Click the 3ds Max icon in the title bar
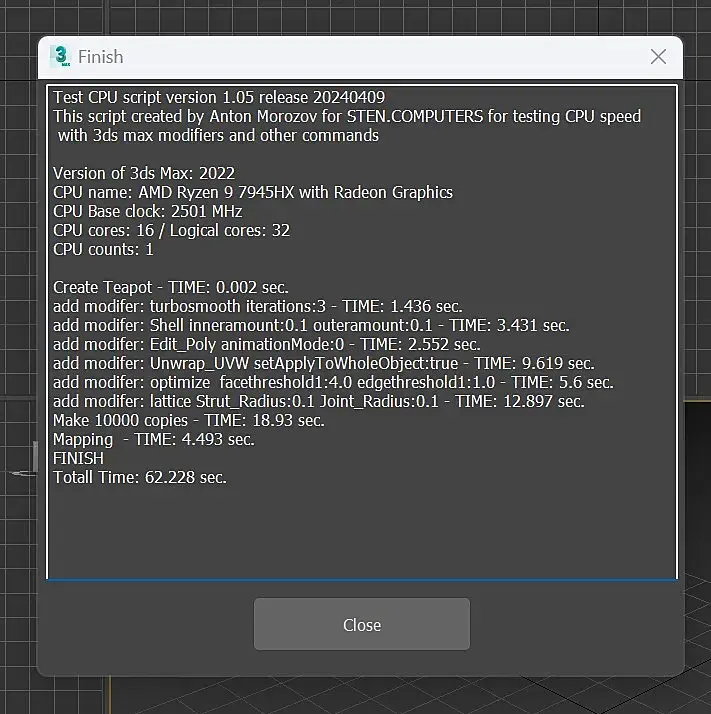Image resolution: width=711 pixels, height=714 pixels. click(61, 56)
